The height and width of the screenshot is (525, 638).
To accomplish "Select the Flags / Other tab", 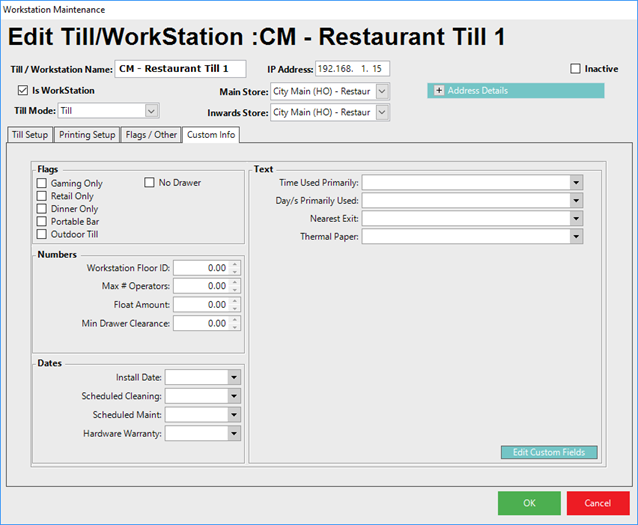I will [x=150, y=135].
